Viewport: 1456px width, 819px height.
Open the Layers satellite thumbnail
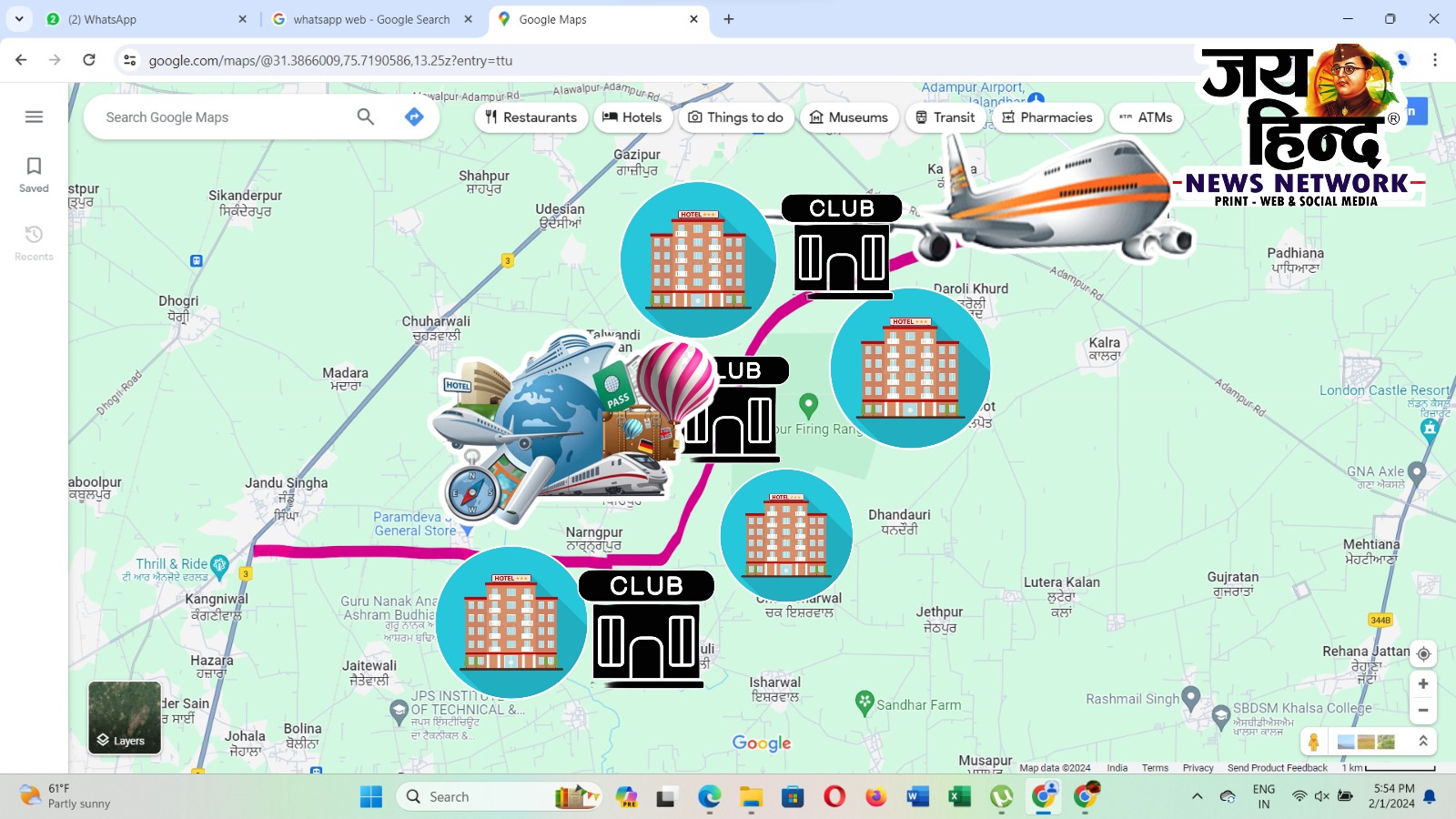coord(125,718)
